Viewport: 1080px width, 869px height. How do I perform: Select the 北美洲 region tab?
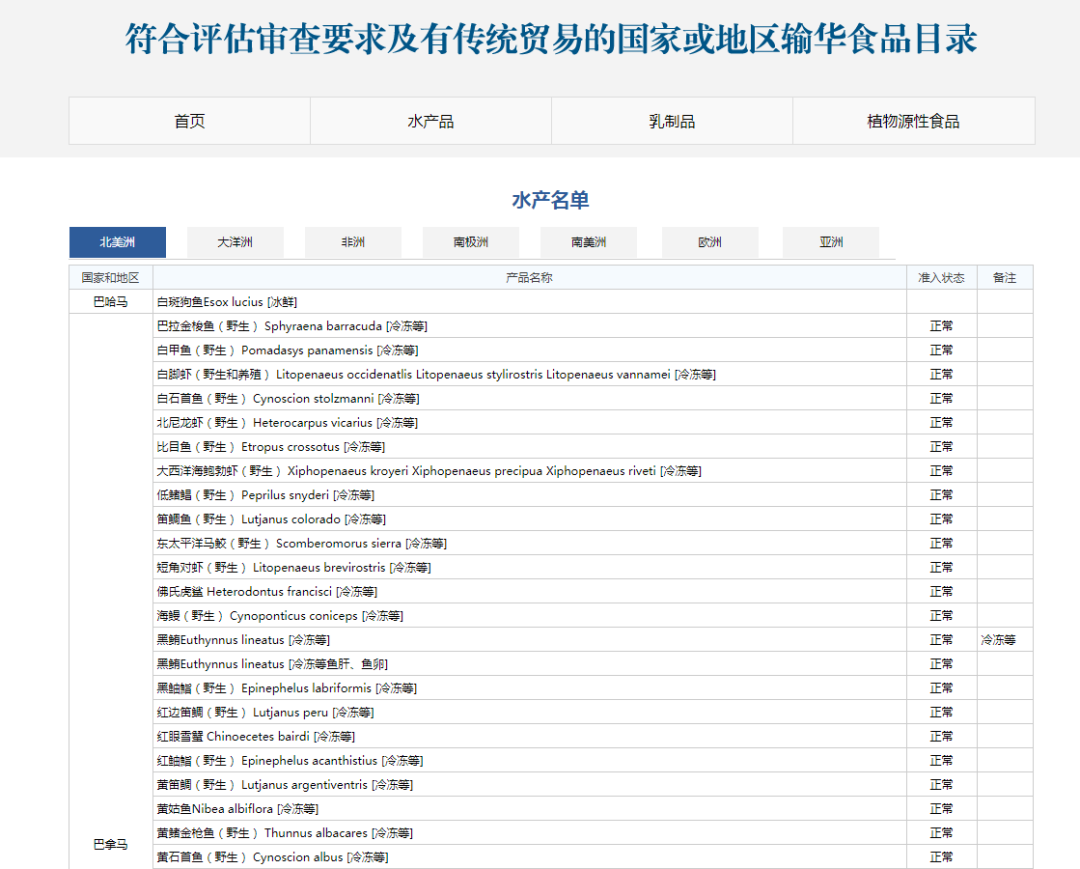point(117,242)
